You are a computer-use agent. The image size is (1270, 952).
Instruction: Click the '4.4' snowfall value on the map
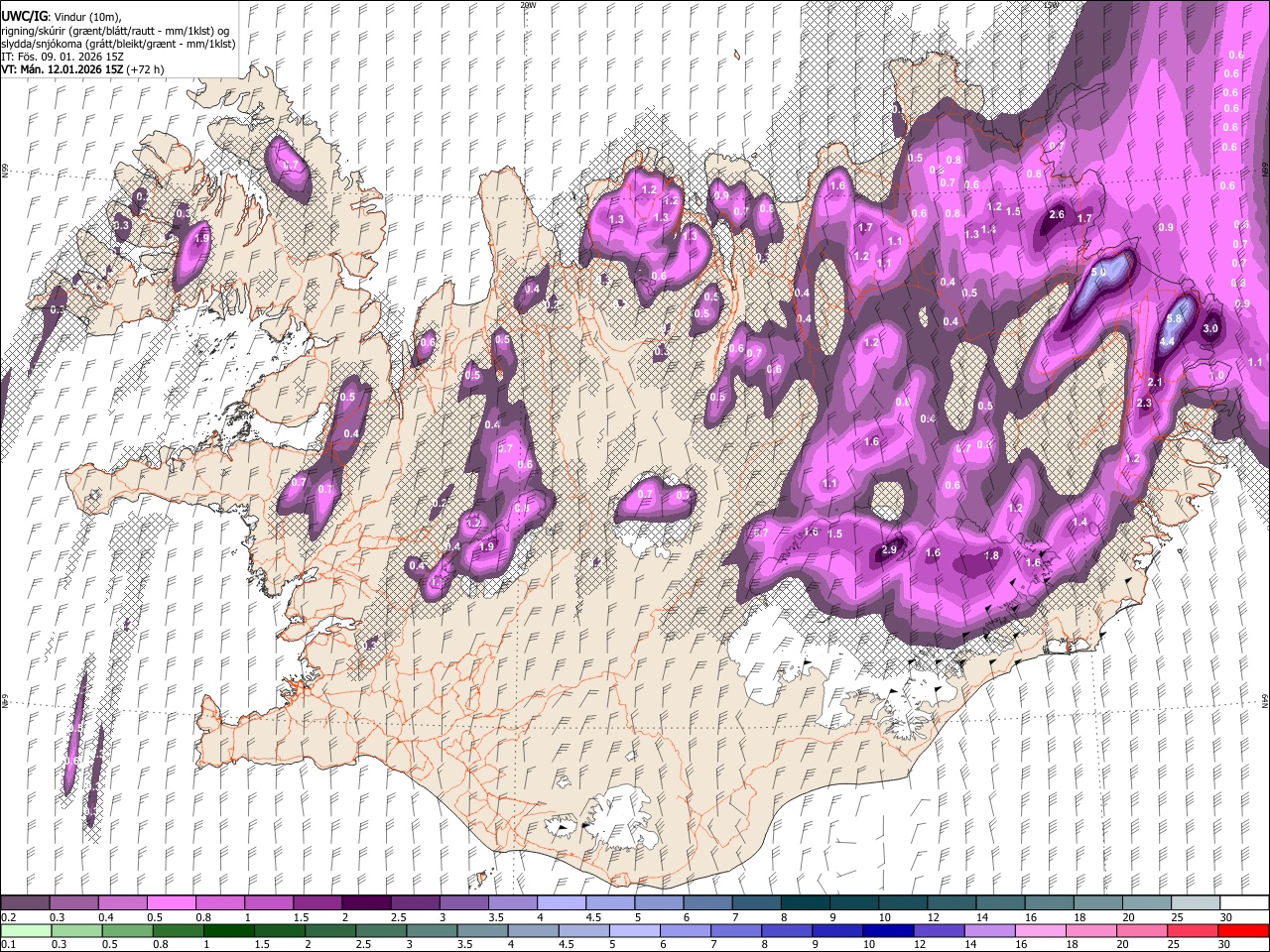(1168, 341)
